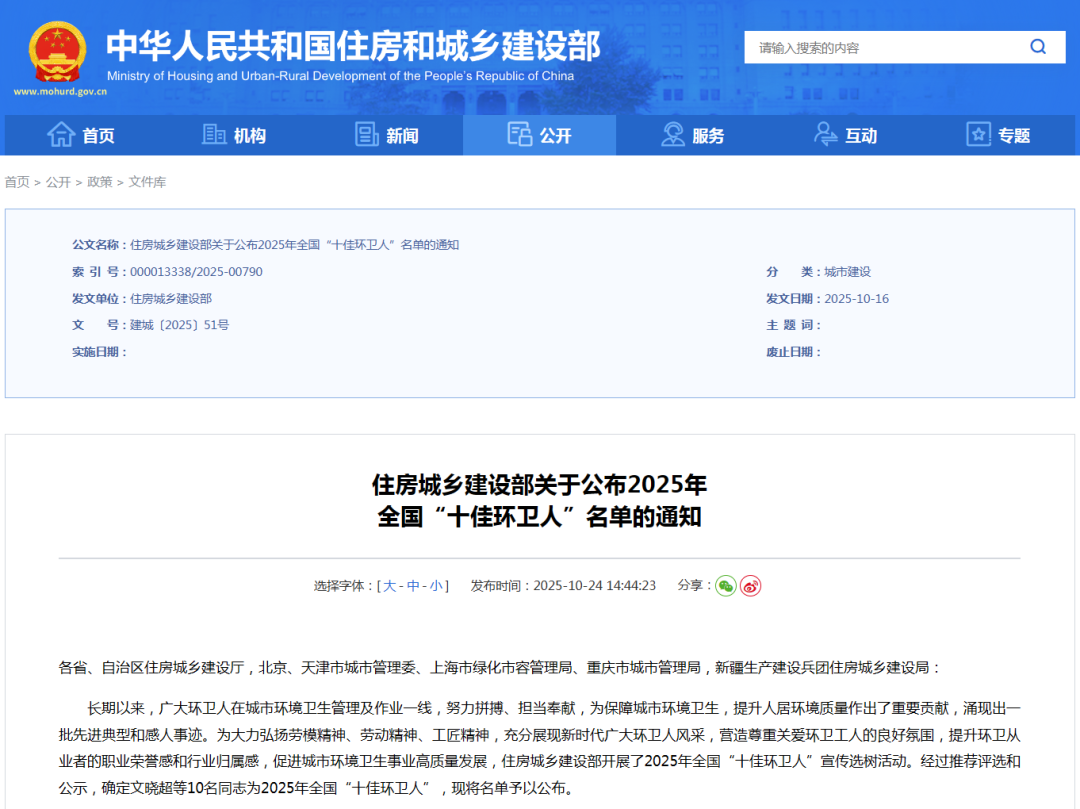Viewport: 1080px width, 809px height.
Task: Click the issue date 2025-10-16
Action: pos(856,299)
